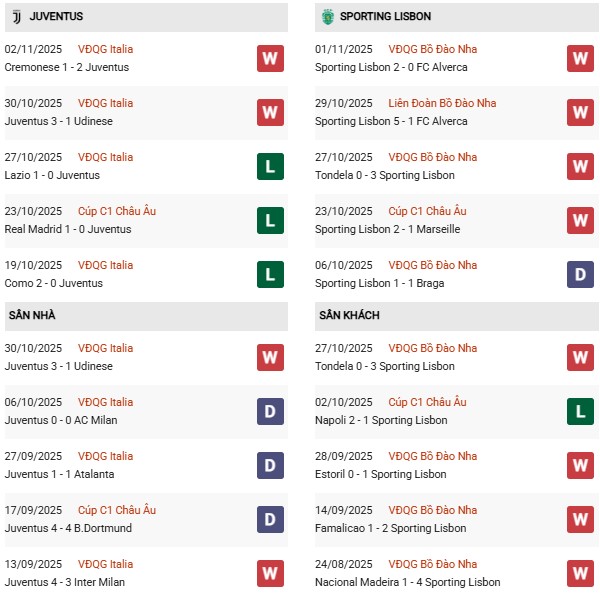Click the JUVENTUS team name header

[56, 17]
